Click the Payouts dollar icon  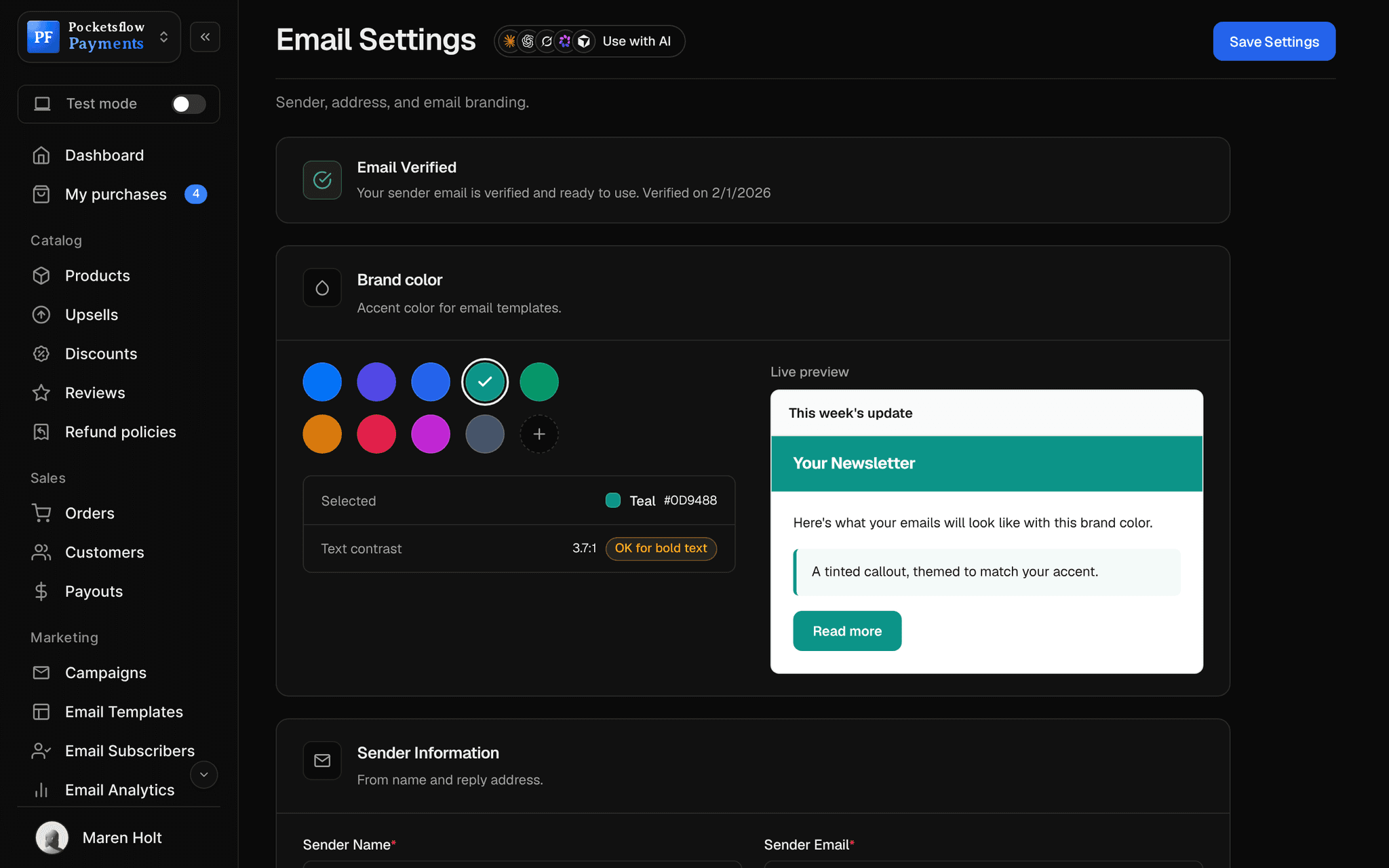click(41, 591)
